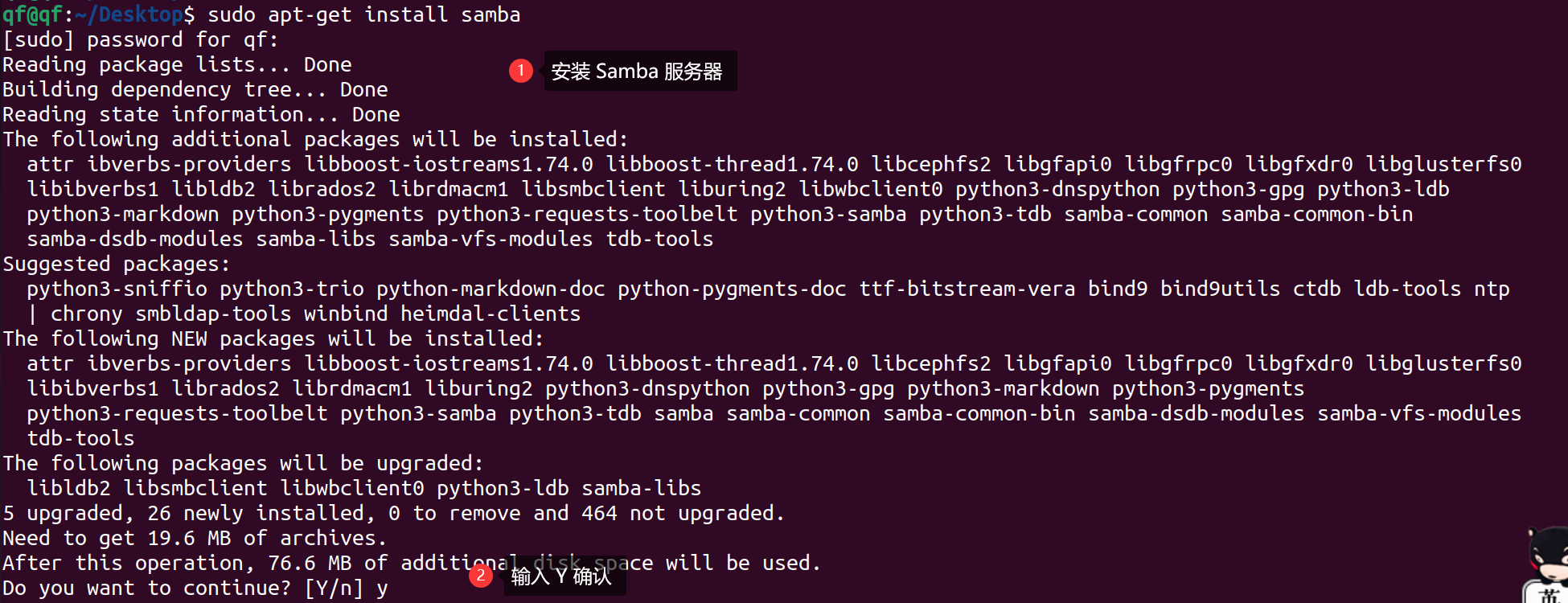This screenshot has width=1568, height=603.
Task: Click the qf@qf prompt text
Action: pos(33,14)
